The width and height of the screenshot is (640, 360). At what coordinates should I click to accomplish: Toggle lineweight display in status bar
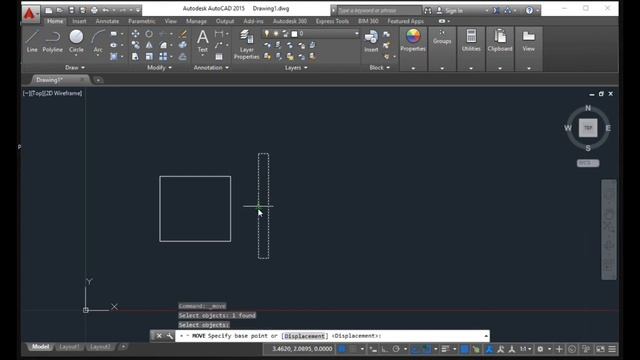coord(445,349)
